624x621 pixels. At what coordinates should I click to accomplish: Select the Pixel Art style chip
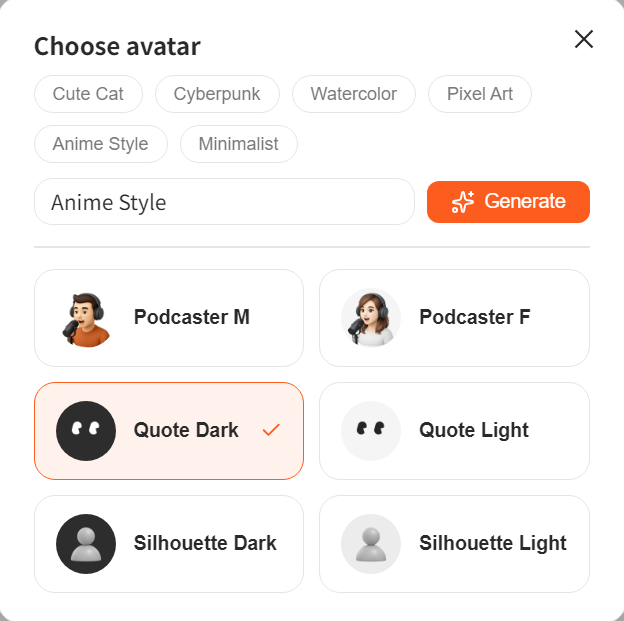(480, 94)
